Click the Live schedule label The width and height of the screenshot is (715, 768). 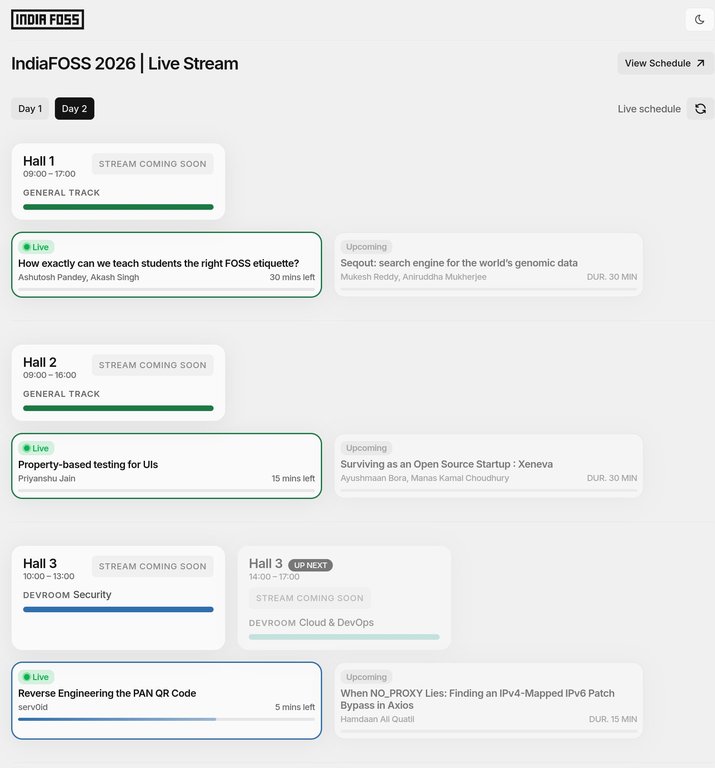(x=649, y=109)
